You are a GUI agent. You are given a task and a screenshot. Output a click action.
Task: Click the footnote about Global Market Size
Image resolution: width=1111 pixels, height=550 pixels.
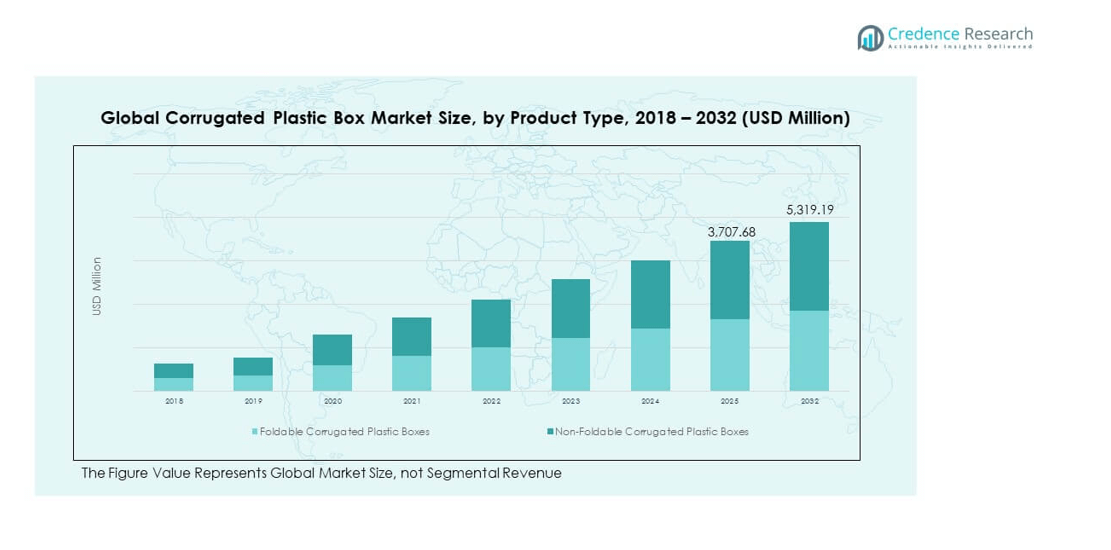coord(321,473)
